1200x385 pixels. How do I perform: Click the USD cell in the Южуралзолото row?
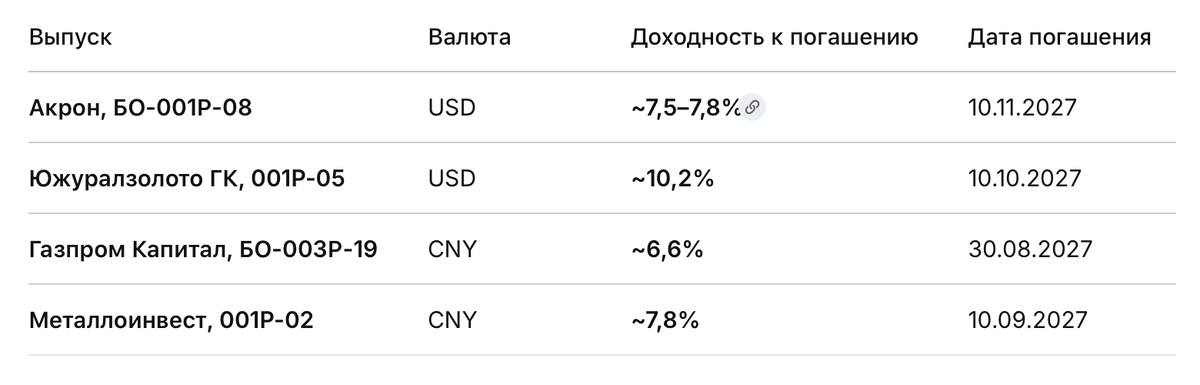452,179
